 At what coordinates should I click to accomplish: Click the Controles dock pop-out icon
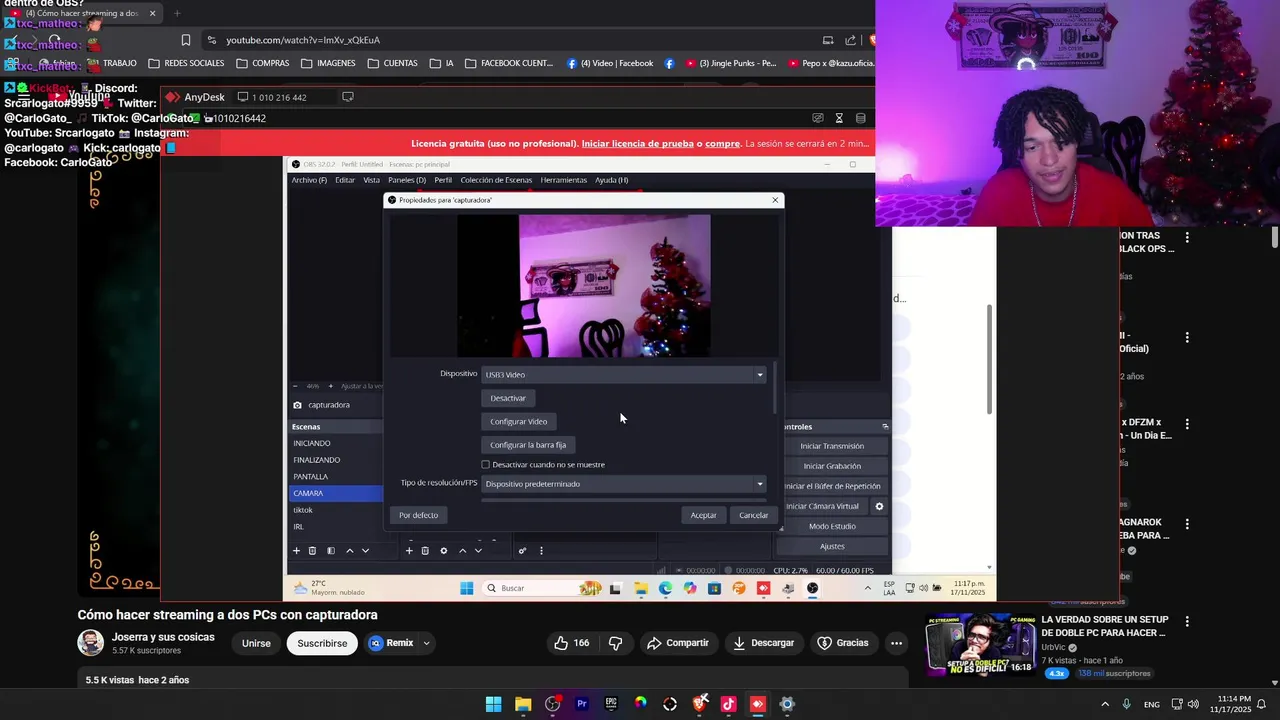884,427
